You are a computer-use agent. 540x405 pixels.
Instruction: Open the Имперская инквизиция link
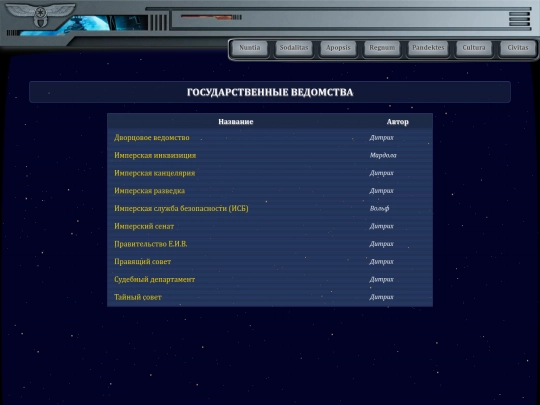(155, 155)
